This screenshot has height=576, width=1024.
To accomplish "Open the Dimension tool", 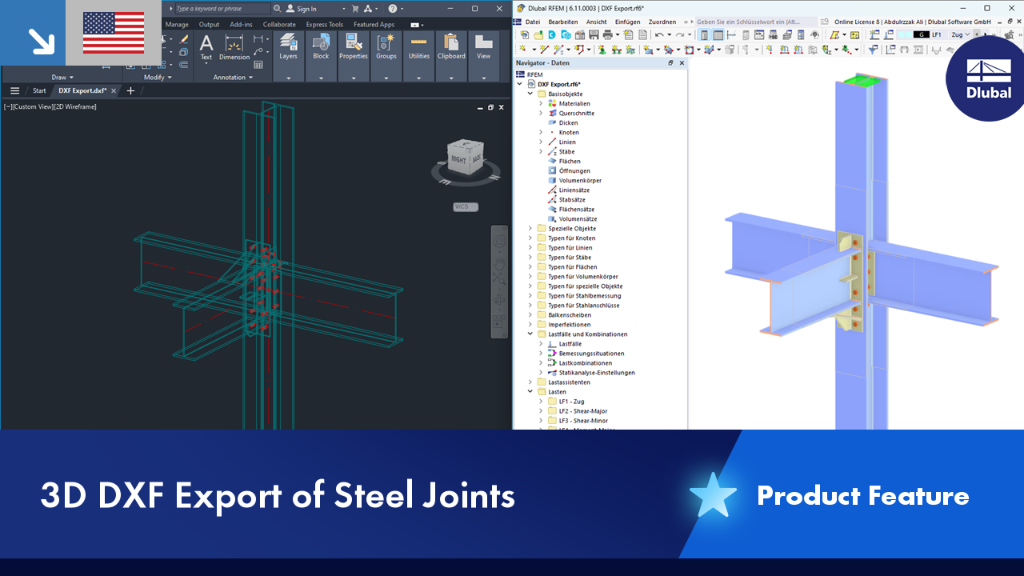I will click(x=234, y=48).
